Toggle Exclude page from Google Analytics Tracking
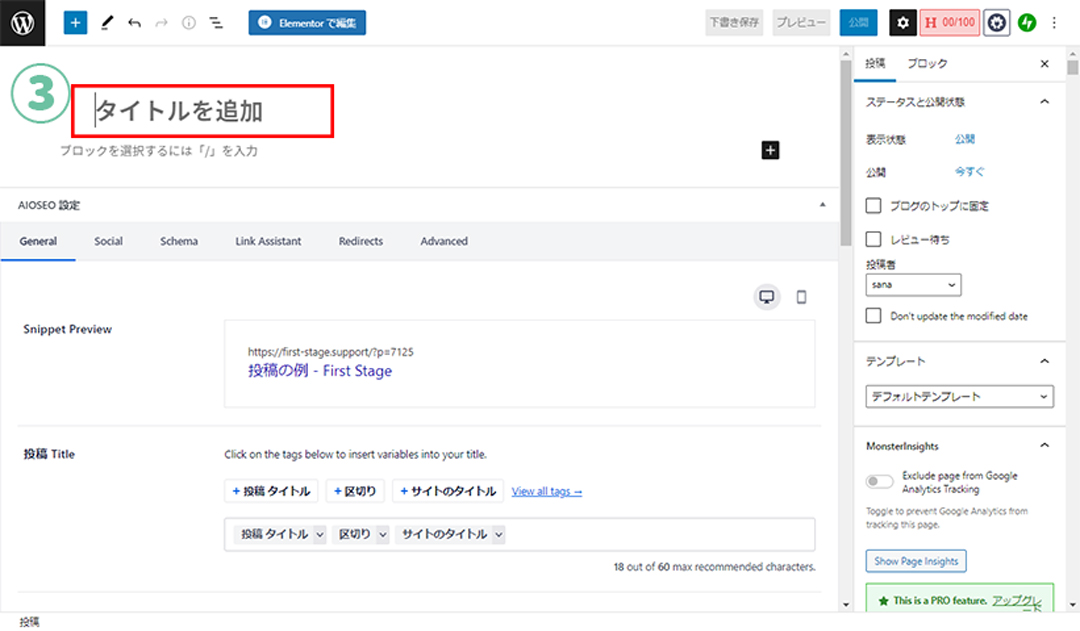The height and width of the screenshot is (631, 1080). click(x=880, y=482)
